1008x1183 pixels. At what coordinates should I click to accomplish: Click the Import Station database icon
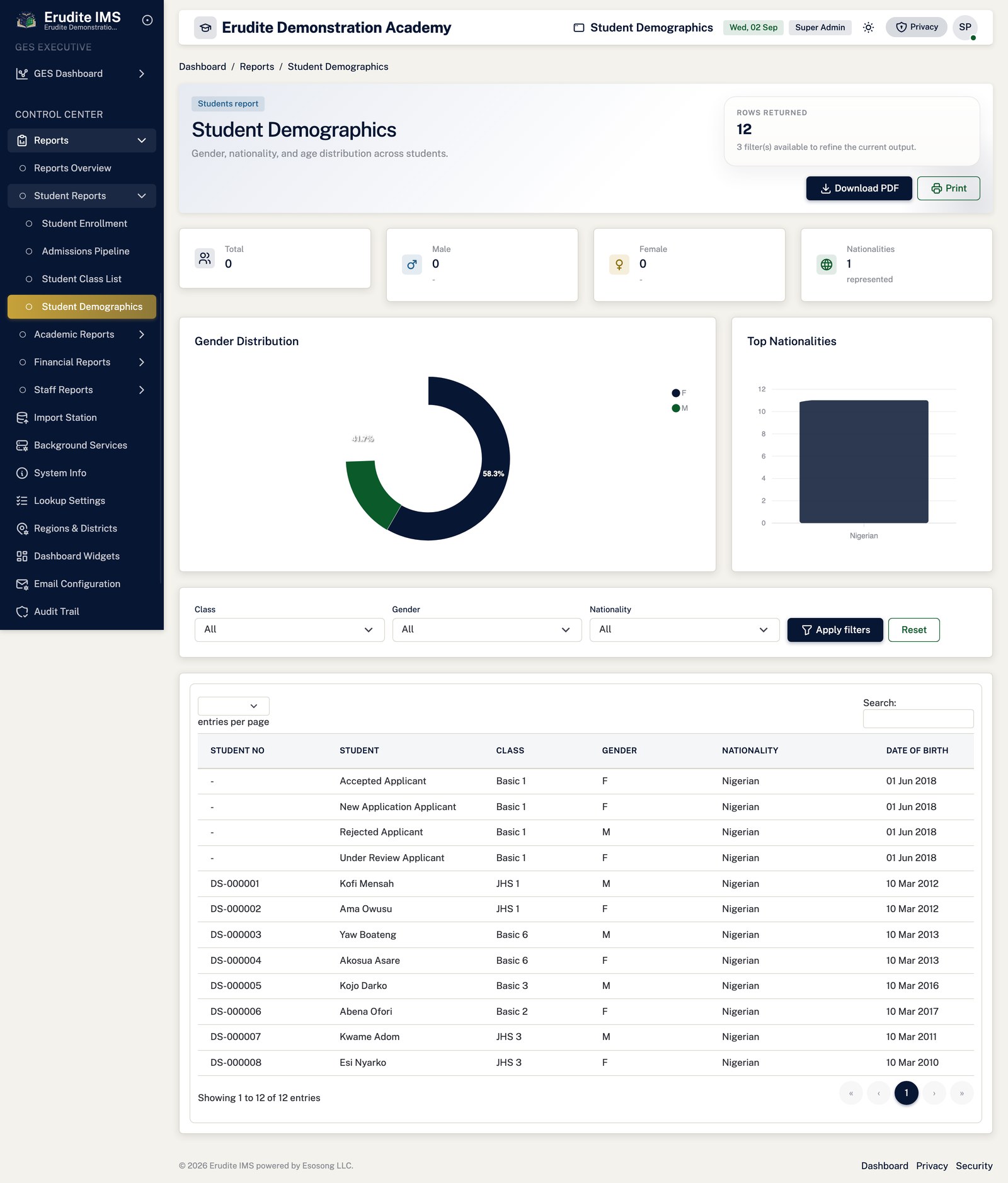coord(22,418)
